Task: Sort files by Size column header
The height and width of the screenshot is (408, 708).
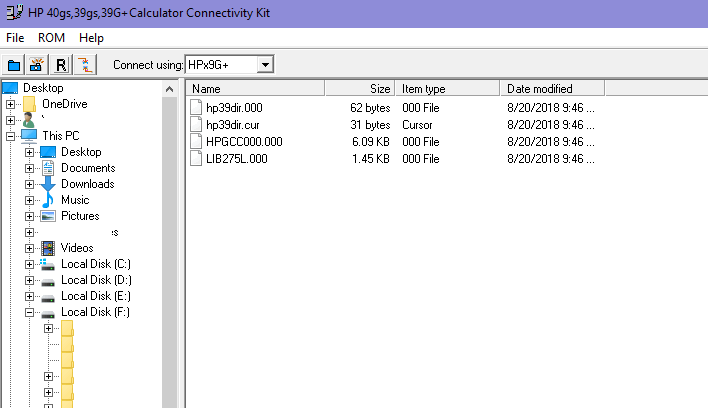Action: (360, 88)
